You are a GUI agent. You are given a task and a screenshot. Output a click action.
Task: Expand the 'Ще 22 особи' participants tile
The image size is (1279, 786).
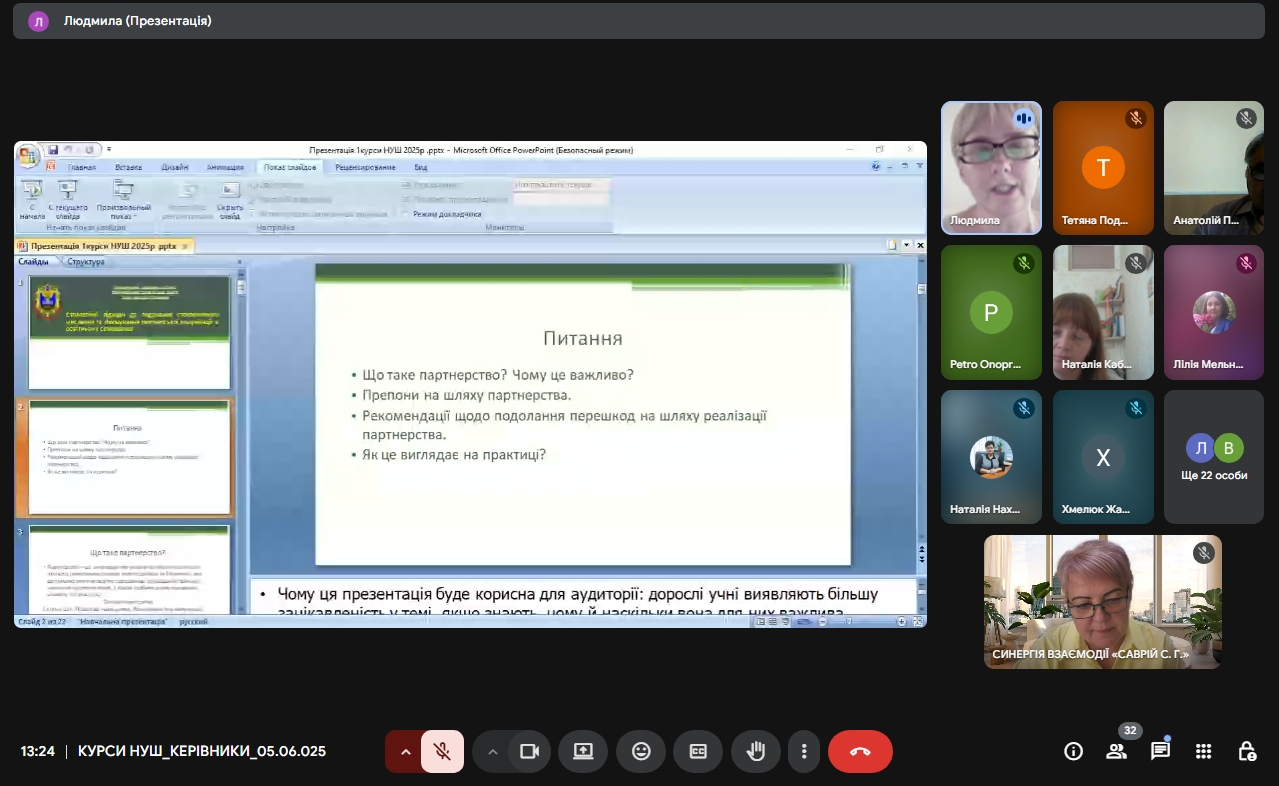(1214, 457)
